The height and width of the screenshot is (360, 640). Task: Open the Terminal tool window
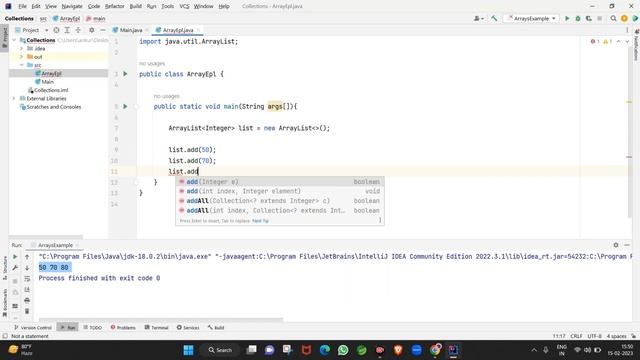point(156,327)
